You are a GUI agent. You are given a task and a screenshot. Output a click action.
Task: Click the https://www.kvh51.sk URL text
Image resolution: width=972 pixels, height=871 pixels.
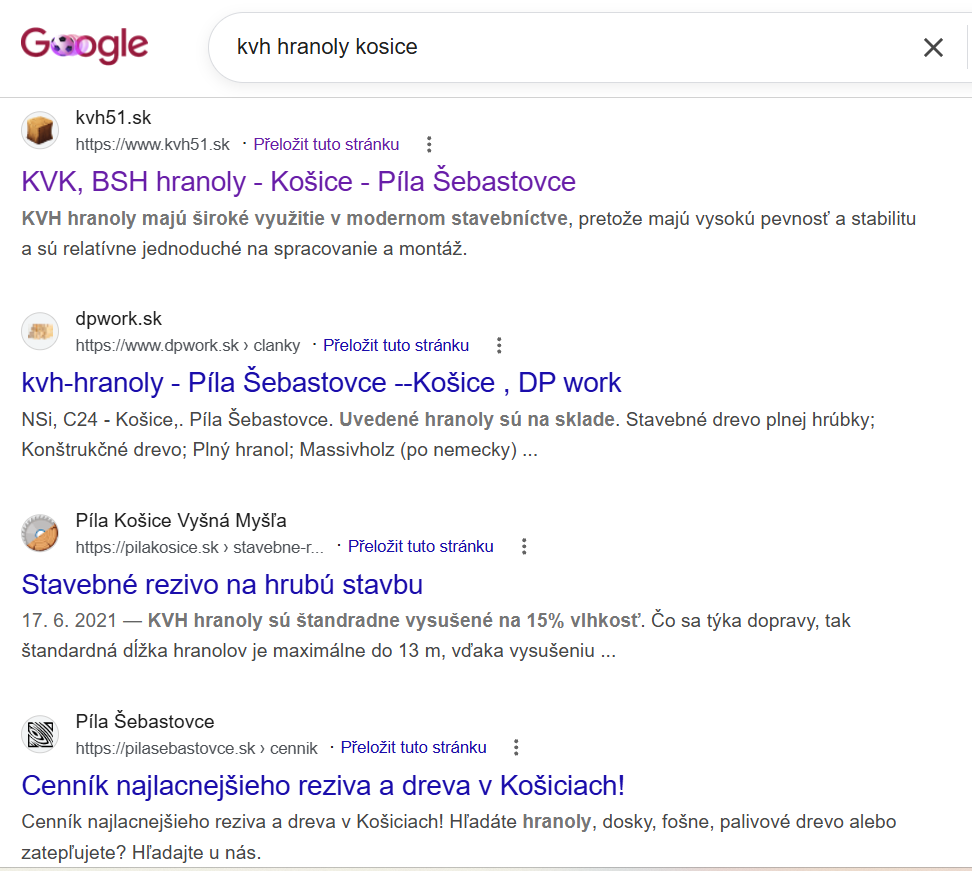[152, 144]
